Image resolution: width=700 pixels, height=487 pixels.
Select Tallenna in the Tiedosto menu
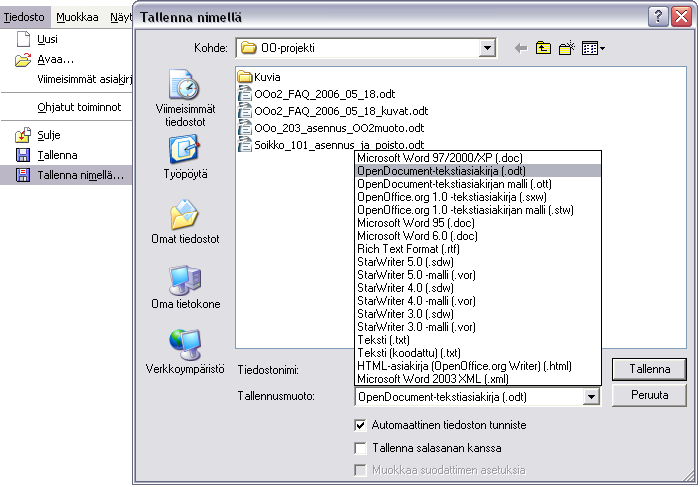tap(66, 155)
